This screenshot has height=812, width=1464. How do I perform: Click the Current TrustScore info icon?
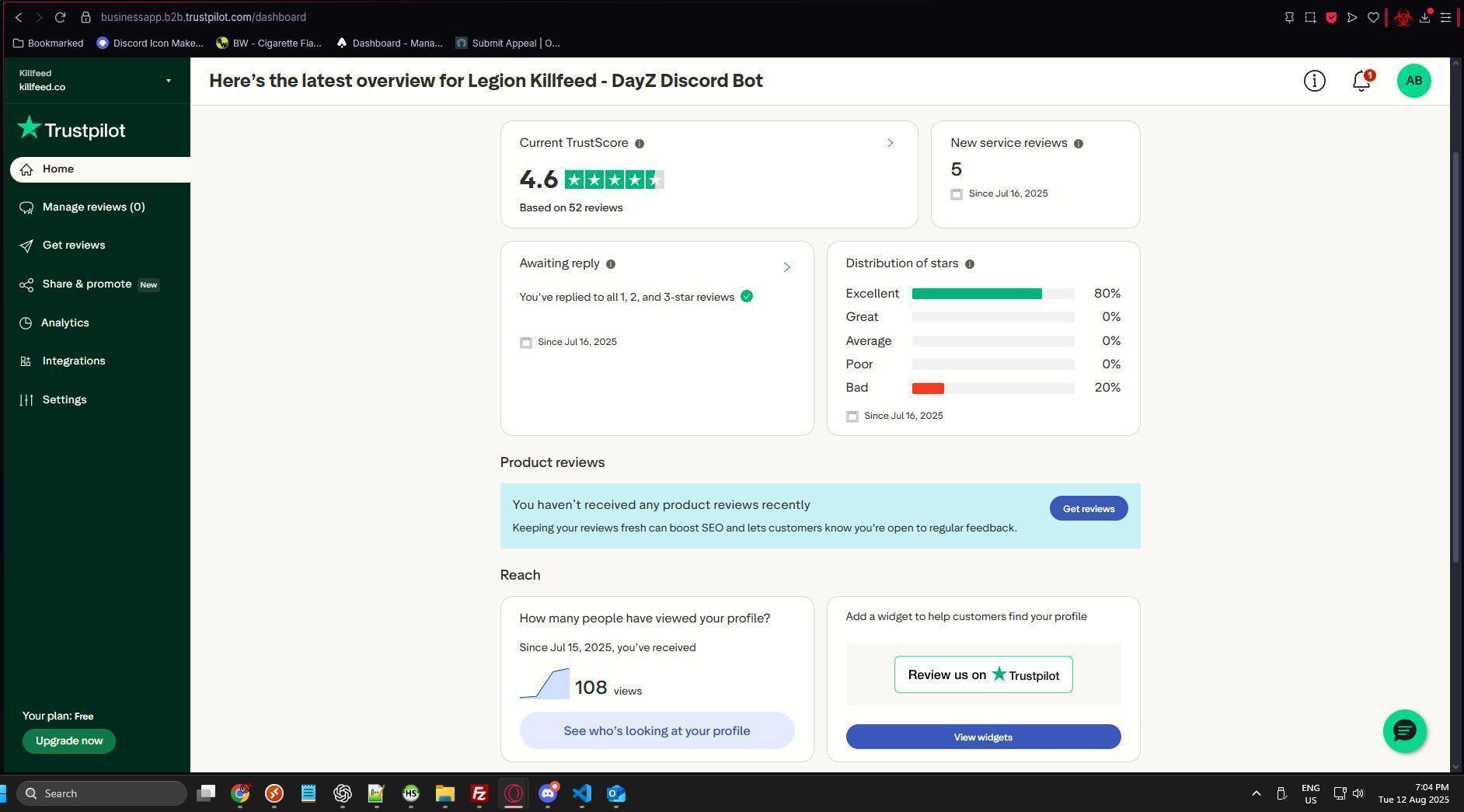[x=640, y=144]
